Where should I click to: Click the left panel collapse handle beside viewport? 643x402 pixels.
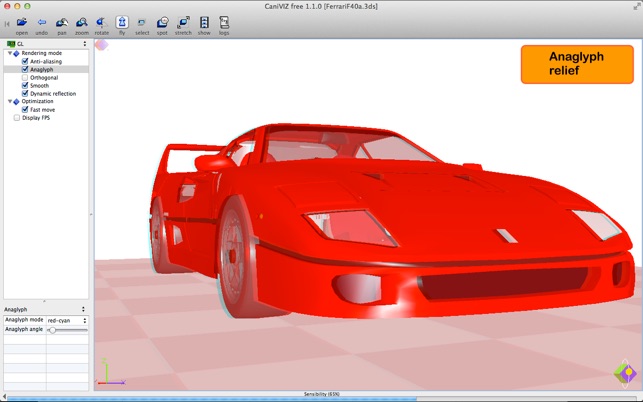click(x=91, y=214)
